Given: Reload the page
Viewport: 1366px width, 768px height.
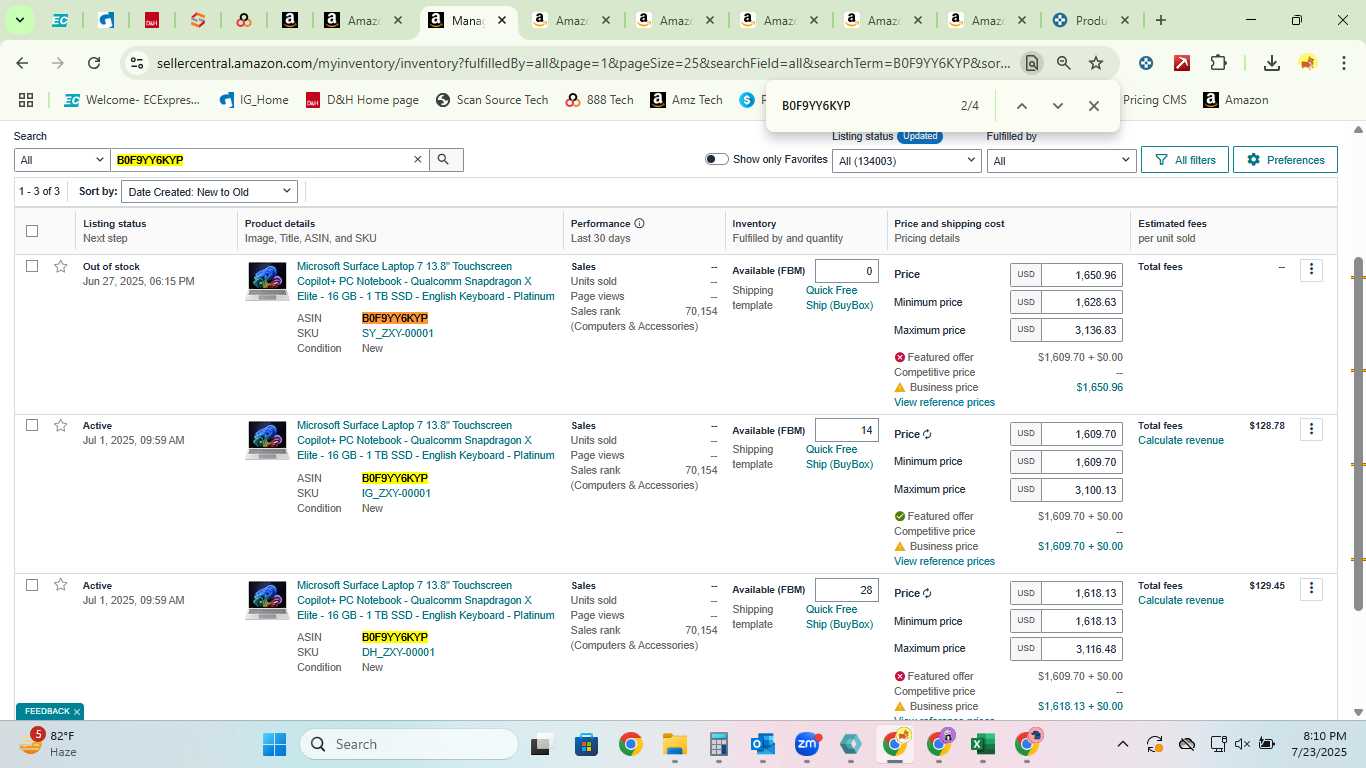Looking at the screenshot, I should click(x=94, y=63).
